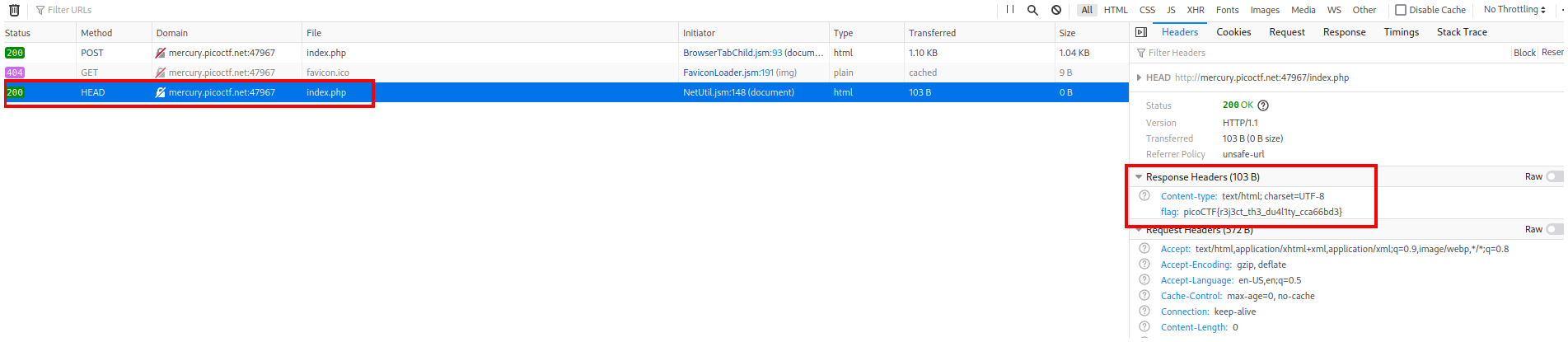Screen dimensions: 1568x342
Task: Toggle Raw view for Response Headers
Action: tap(1553, 176)
